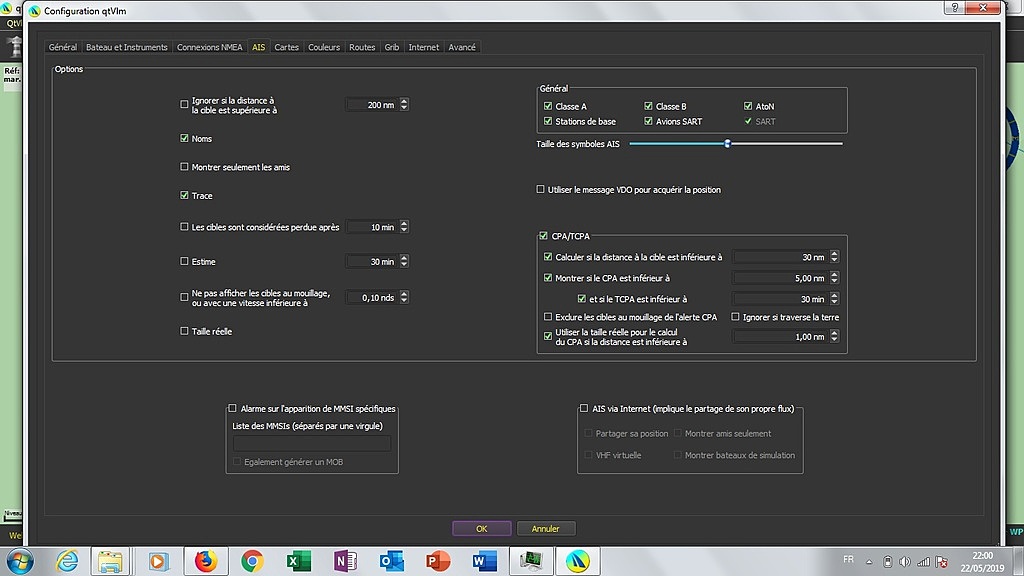Enable 'cibles sont considérées perdue après' option
1024x576 pixels.
tap(184, 227)
